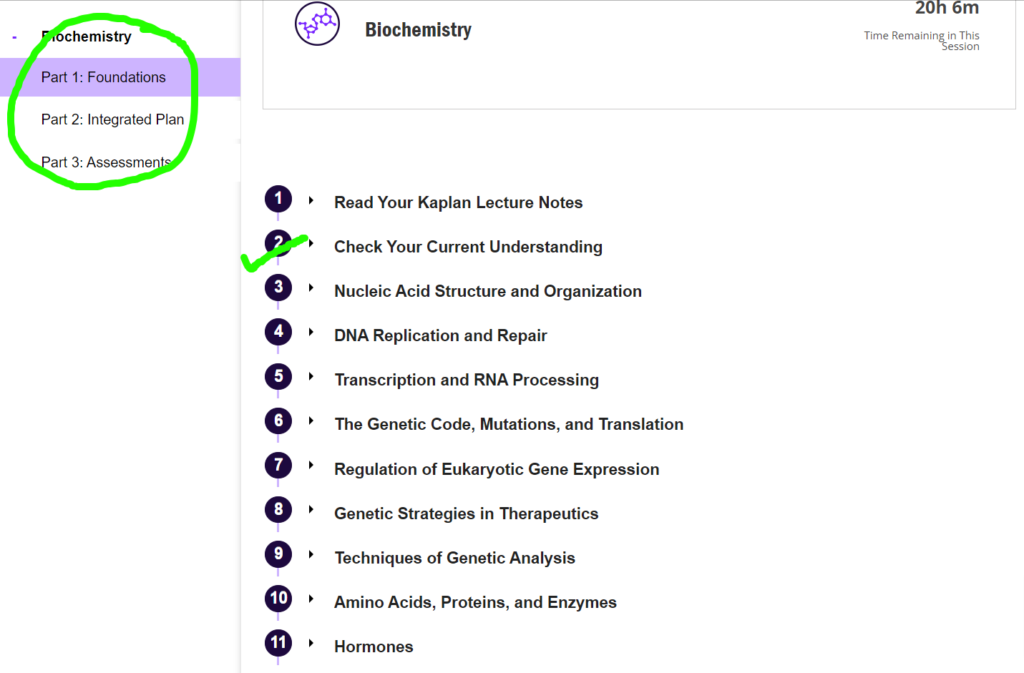
Task: Select the step 9 circle icon
Action: click(x=278, y=554)
